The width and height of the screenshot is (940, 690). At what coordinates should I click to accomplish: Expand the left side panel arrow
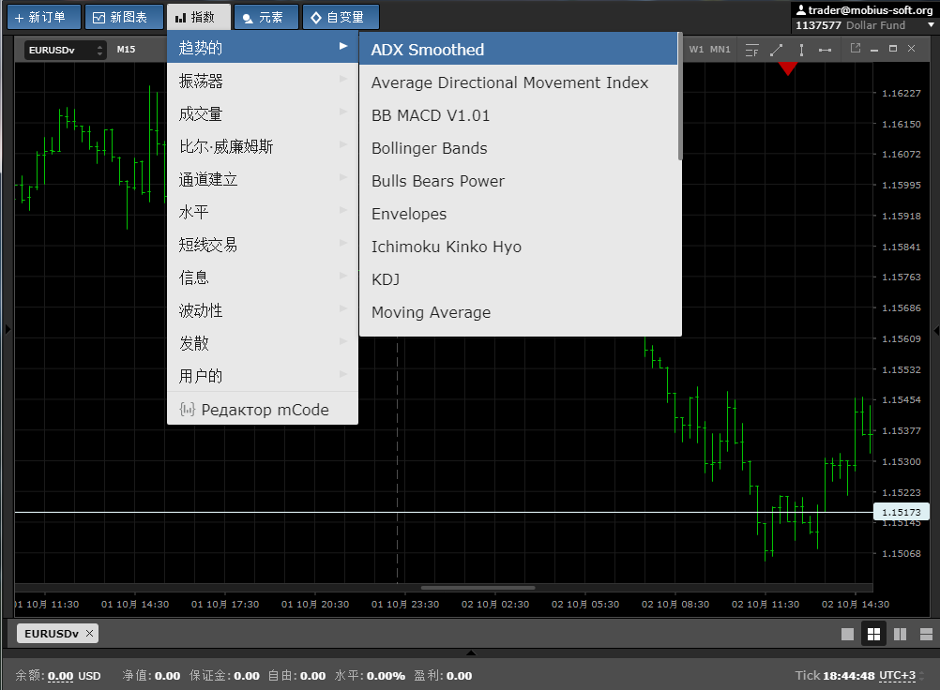pos(7,329)
